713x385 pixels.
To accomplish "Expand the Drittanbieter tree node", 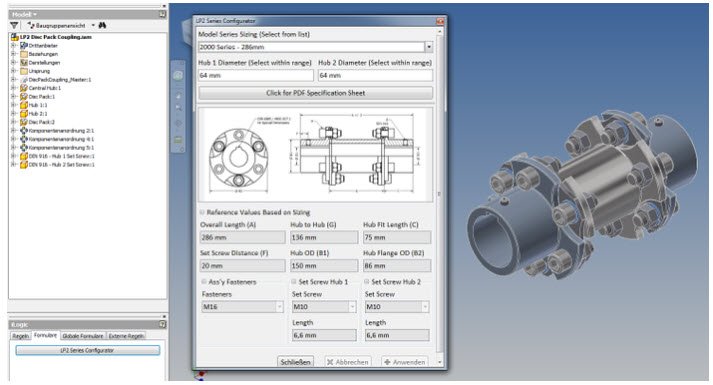I will pyautogui.click(x=14, y=45).
